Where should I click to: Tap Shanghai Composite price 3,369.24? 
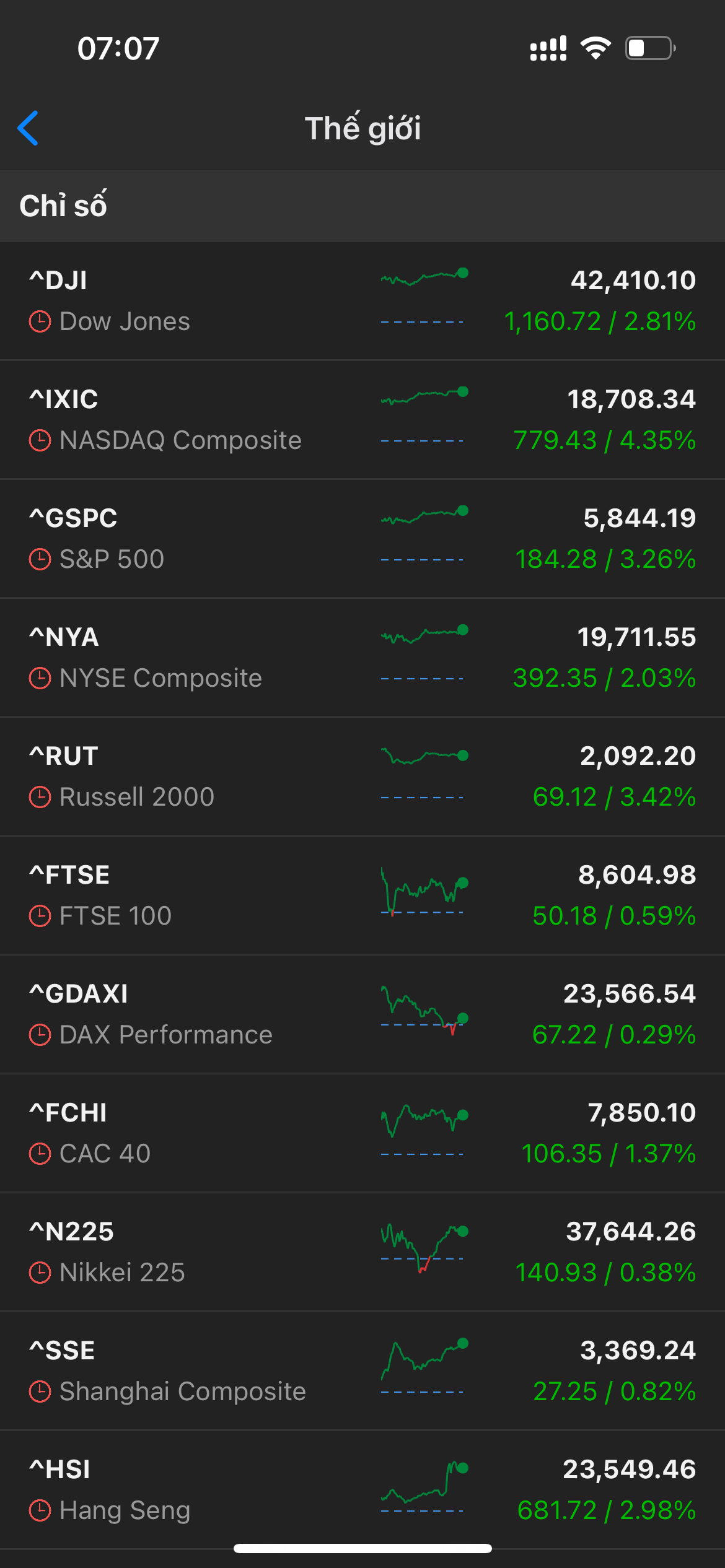(x=638, y=1351)
